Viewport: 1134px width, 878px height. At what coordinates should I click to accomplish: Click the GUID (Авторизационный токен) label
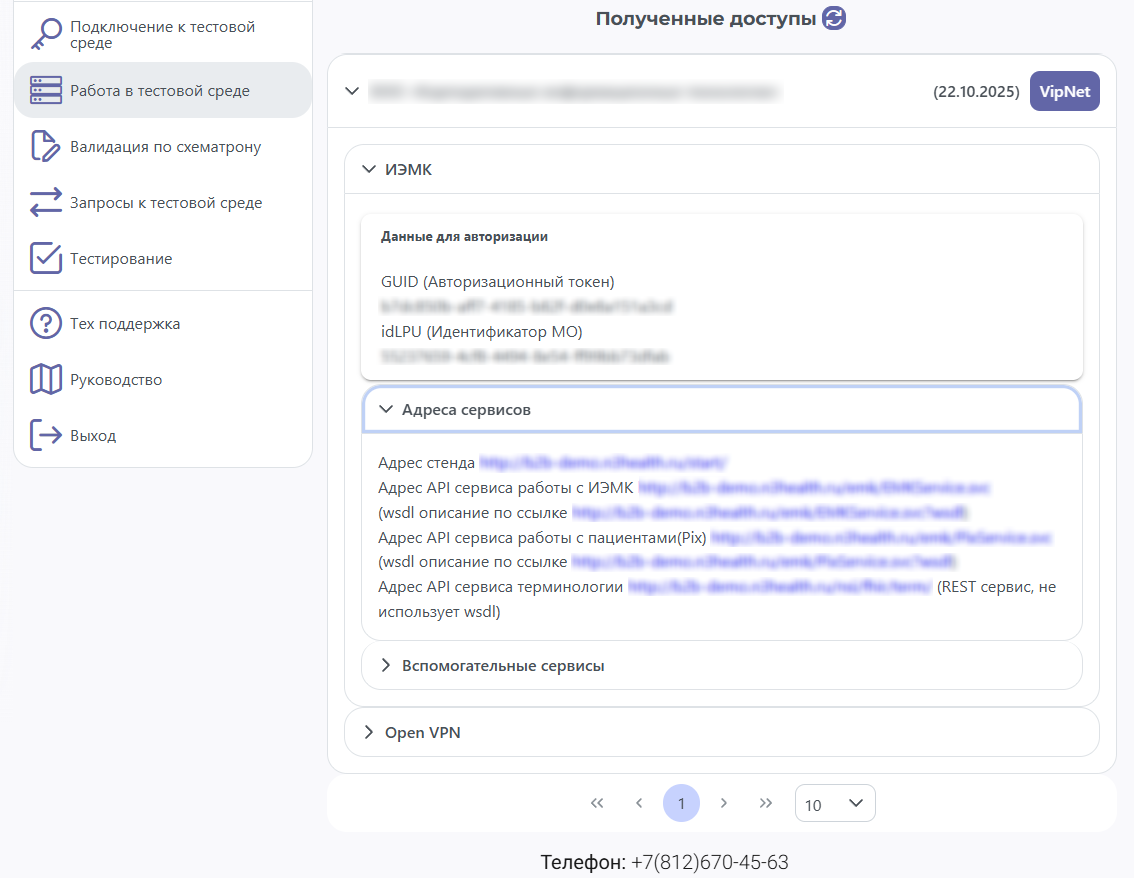click(498, 282)
